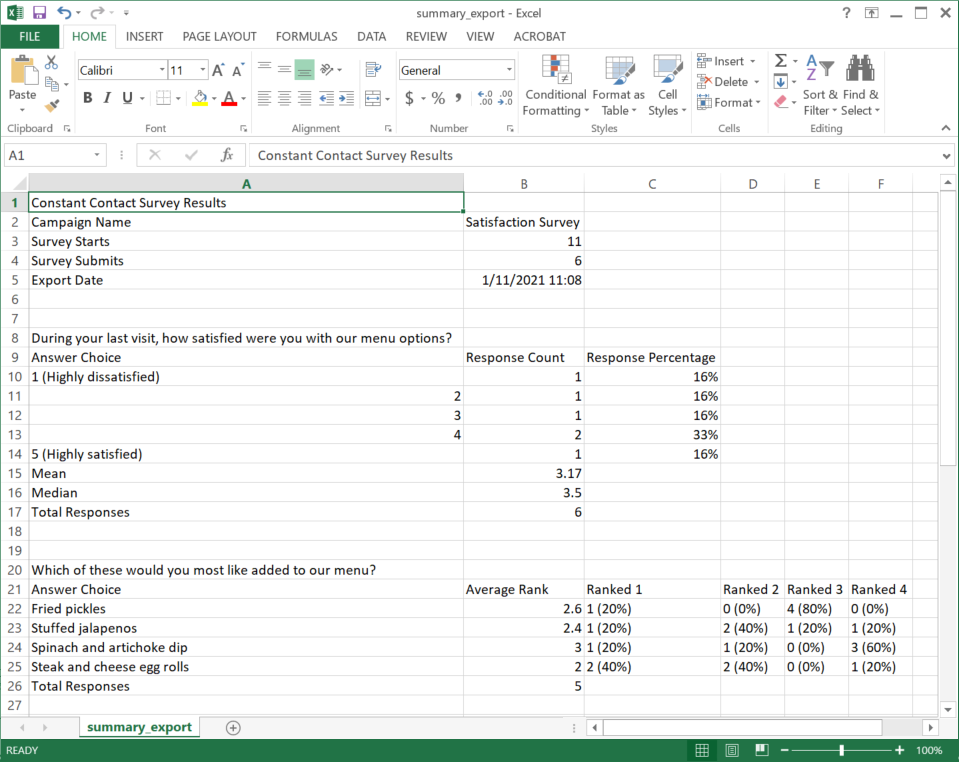Align text left
Image resolution: width=959 pixels, height=762 pixels.
pos(264,98)
